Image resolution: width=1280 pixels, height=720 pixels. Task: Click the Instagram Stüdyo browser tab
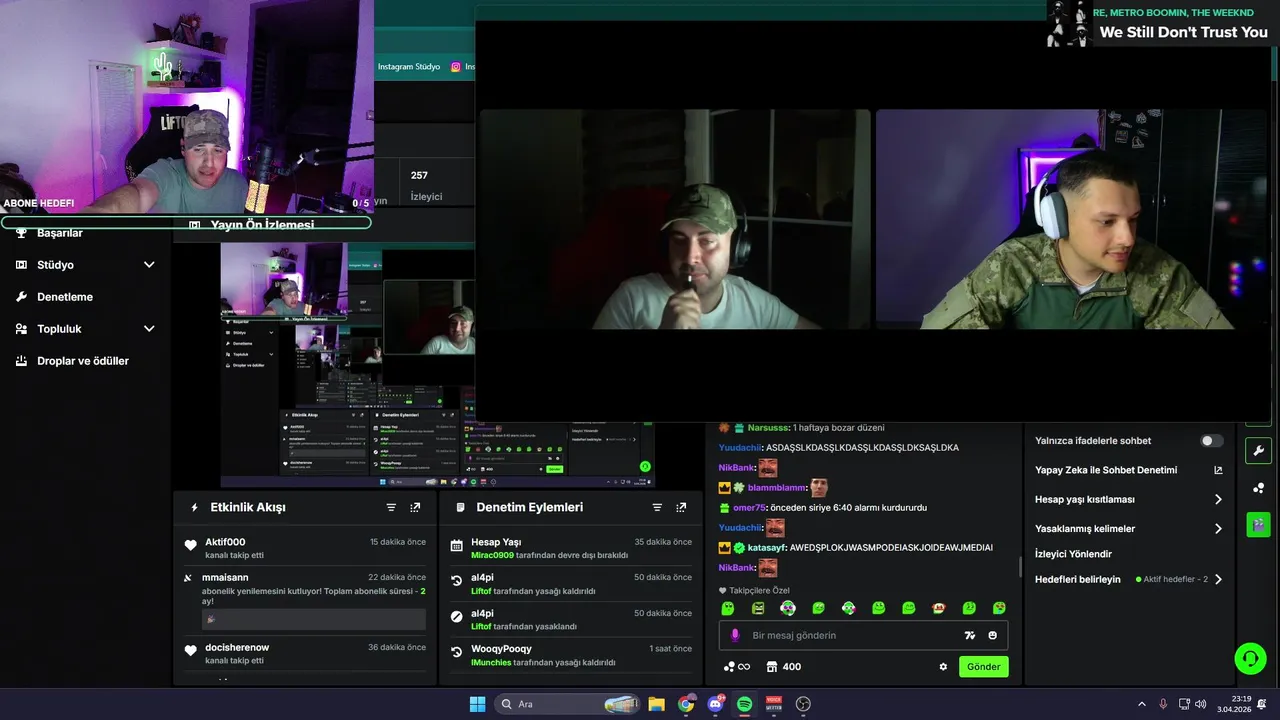(409, 67)
